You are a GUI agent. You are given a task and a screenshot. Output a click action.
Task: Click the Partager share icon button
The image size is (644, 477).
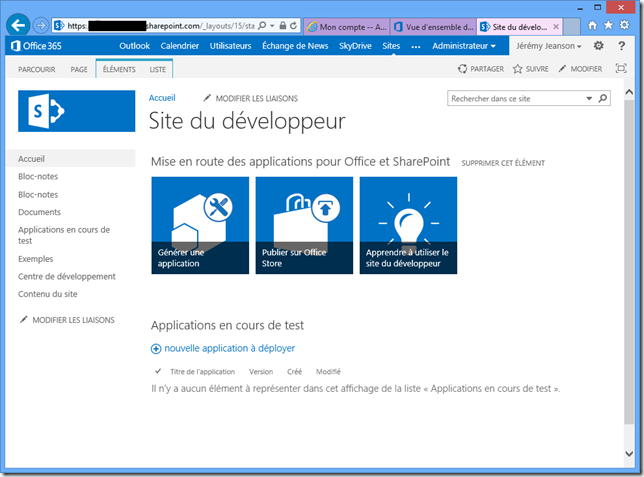pos(481,69)
